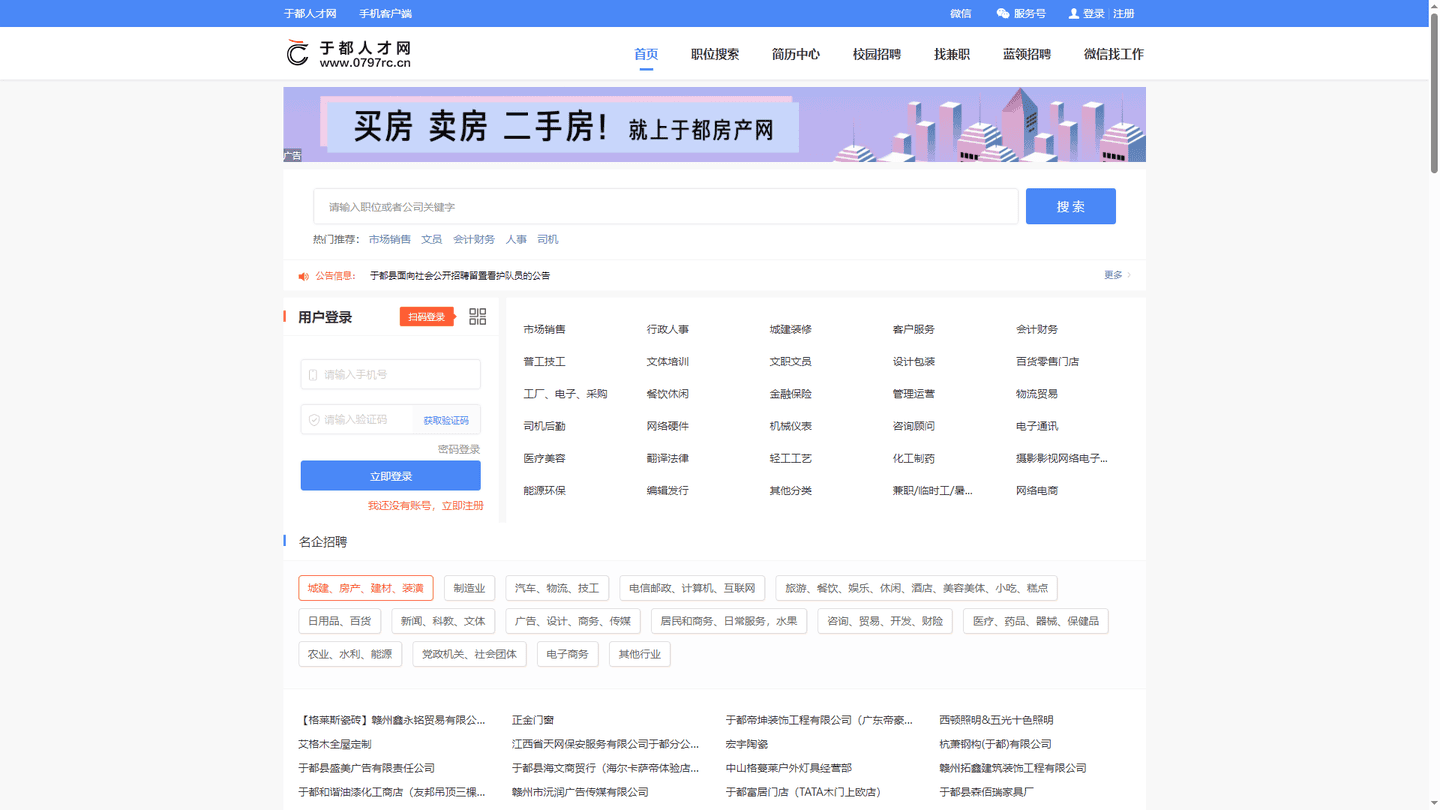
Task: Click the shield icon in the verification code field
Action: pos(314,420)
